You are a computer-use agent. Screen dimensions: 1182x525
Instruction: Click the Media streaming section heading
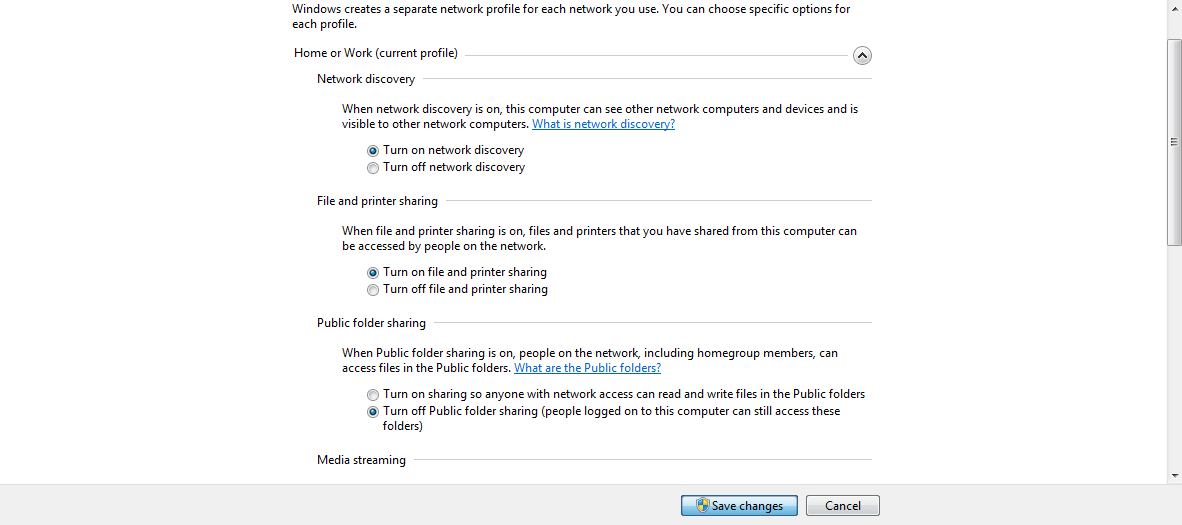tap(361, 460)
